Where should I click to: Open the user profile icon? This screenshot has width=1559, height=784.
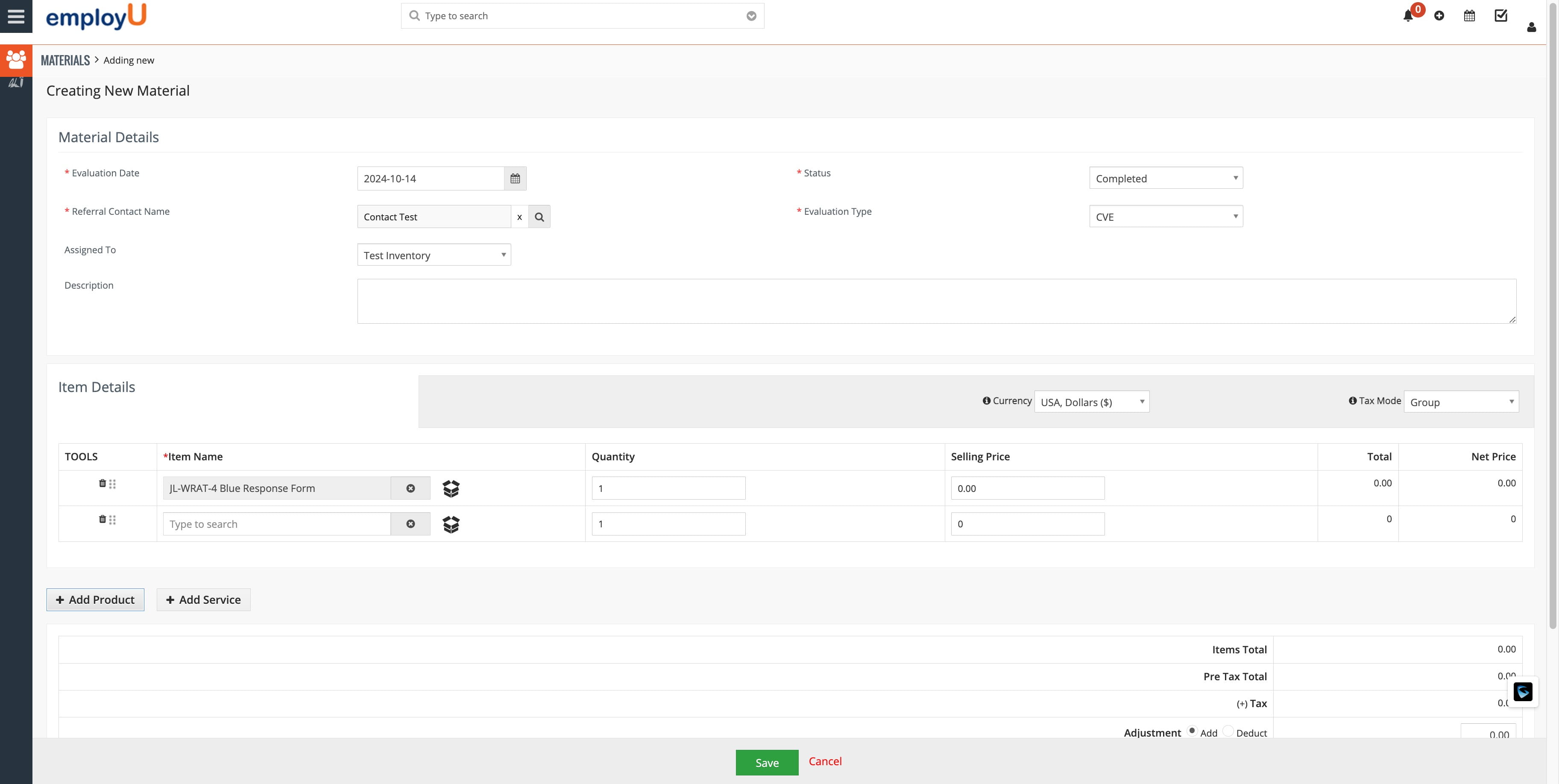[x=1531, y=27]
